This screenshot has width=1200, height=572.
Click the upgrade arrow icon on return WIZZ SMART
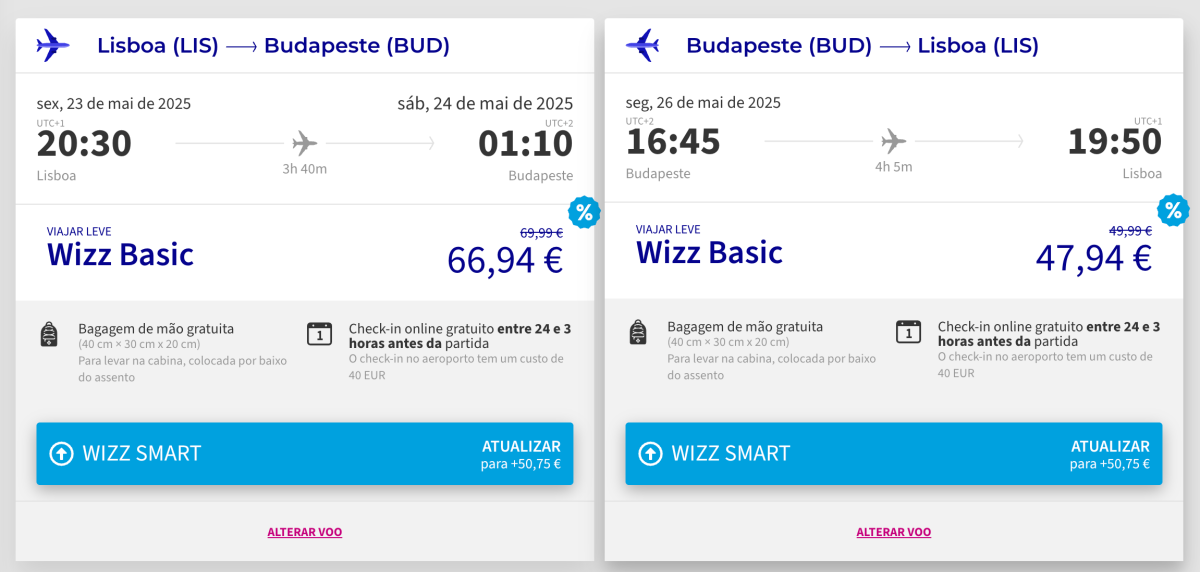(651, 454)
